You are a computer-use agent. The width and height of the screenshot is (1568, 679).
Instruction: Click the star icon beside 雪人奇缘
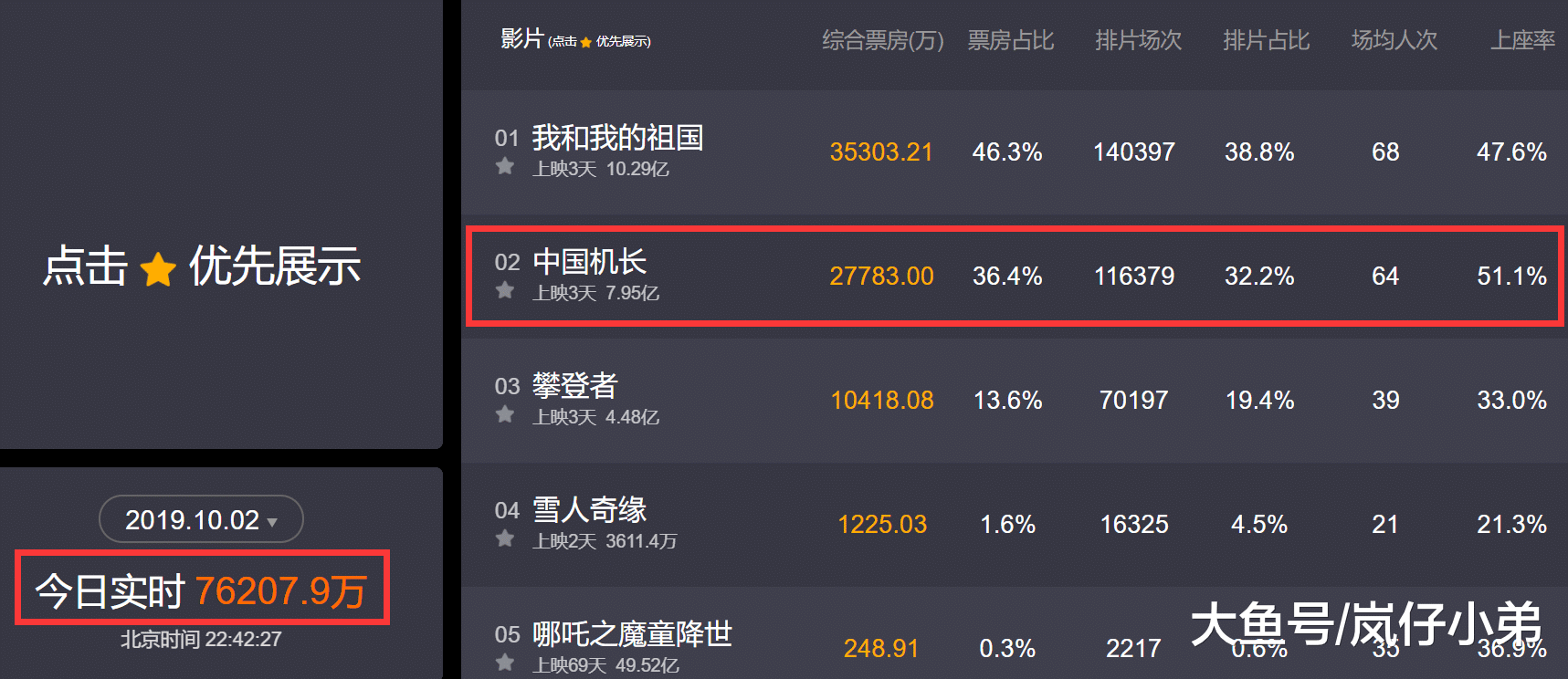click(x=505, y=539)
